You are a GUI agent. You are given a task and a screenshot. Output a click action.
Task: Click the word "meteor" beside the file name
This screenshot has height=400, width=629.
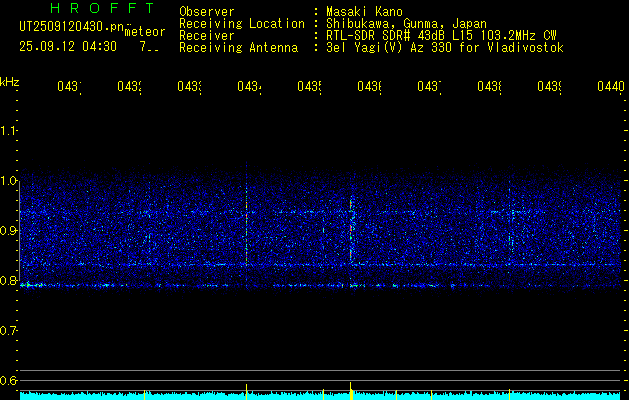(x=145, y=32)
